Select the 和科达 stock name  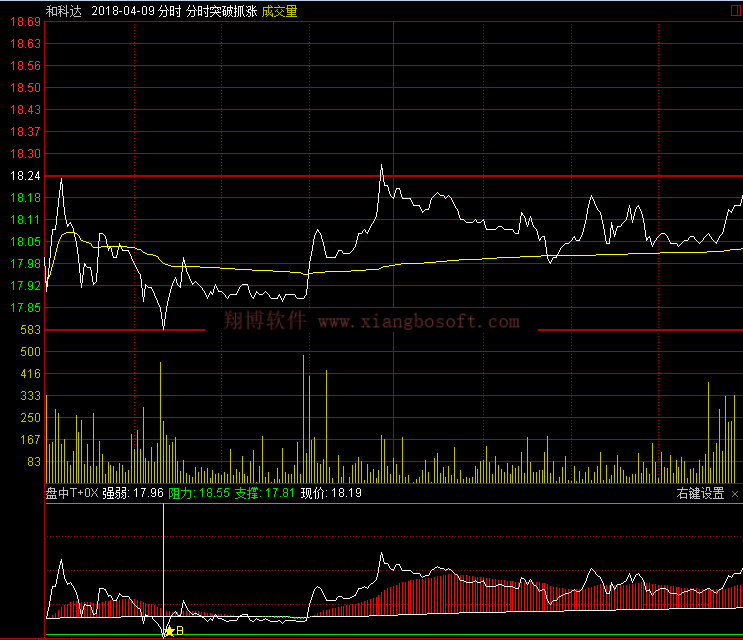[x=63, y=11]
